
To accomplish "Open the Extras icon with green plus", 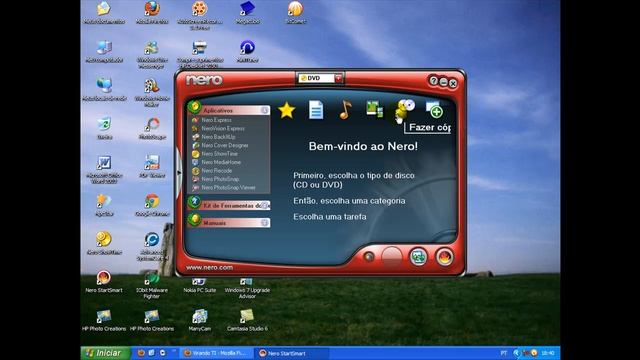I will pos(434,109).
